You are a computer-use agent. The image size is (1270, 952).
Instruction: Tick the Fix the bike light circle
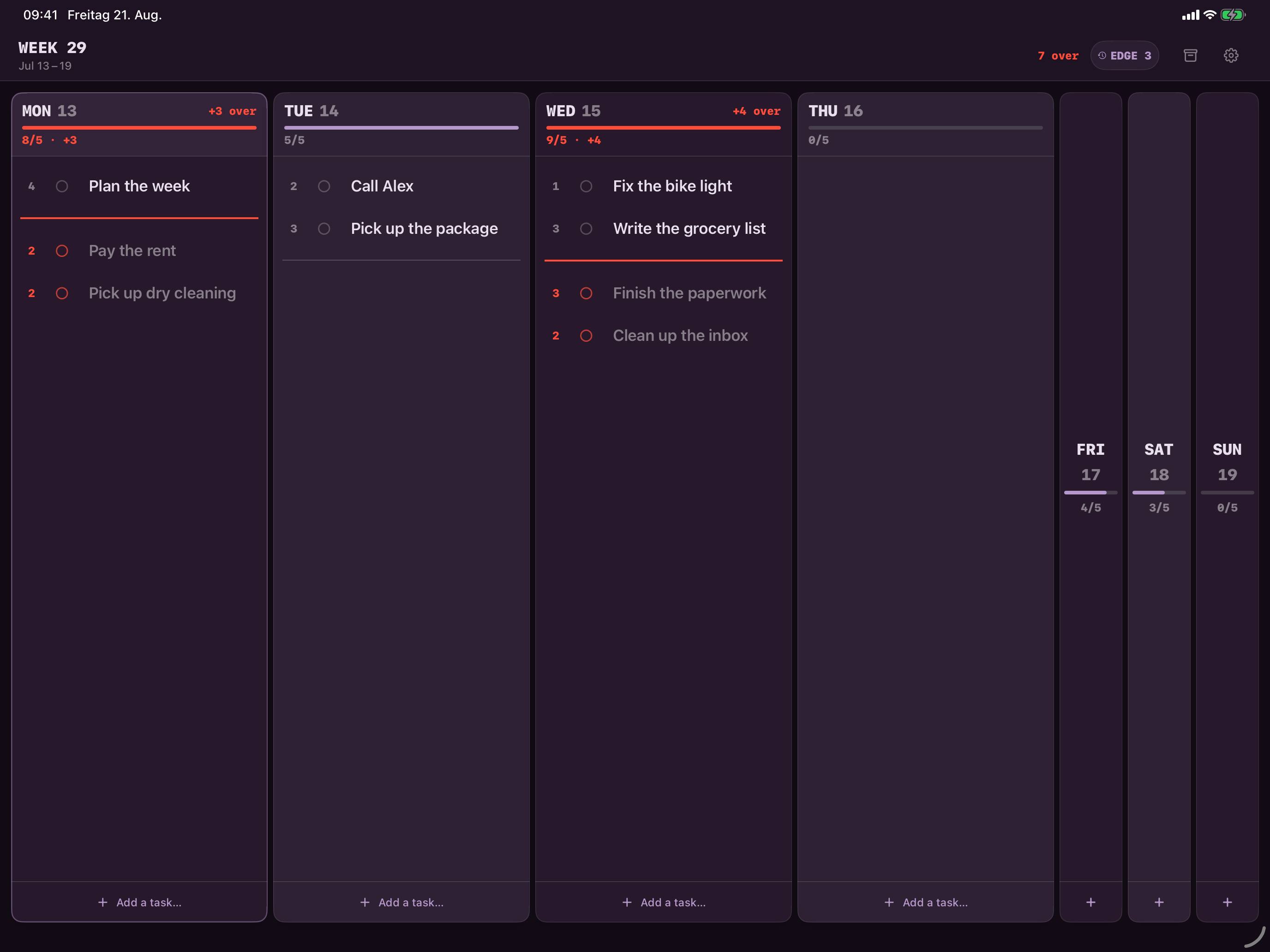pos(586,186)
